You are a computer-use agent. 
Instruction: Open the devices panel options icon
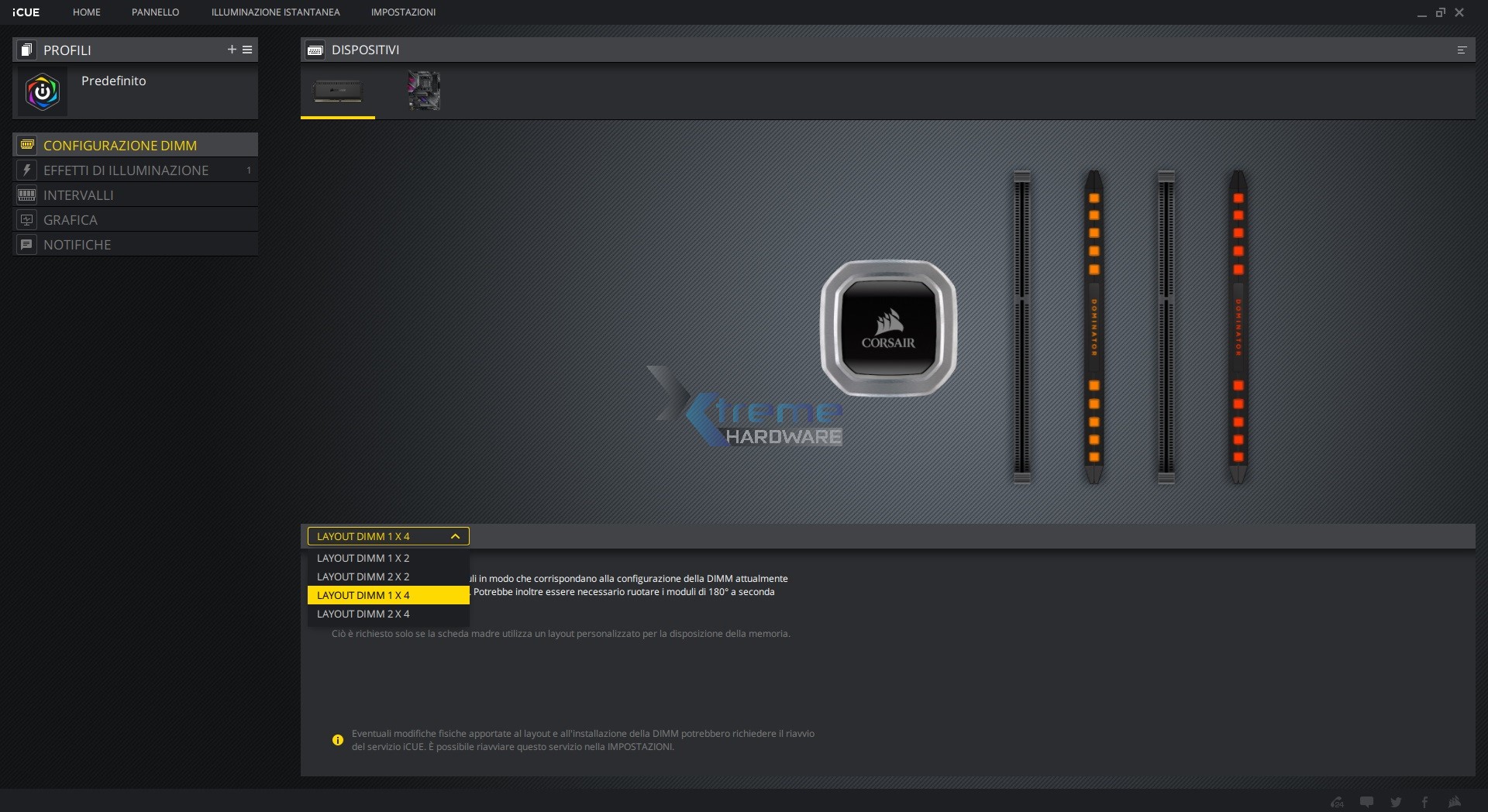point(1462,50)
